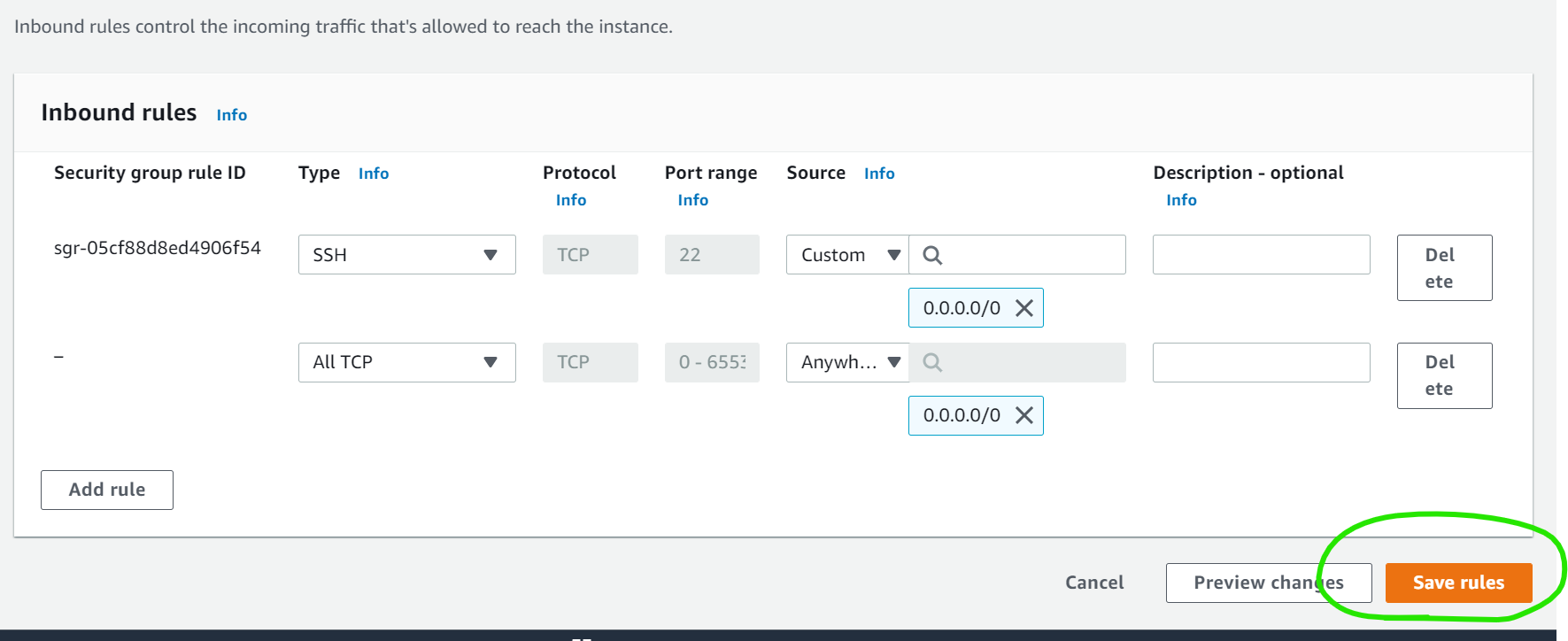Click the Security group rule ID column header
The height and width of the screenshot is (641, 1568).
[x=150, y=173]
